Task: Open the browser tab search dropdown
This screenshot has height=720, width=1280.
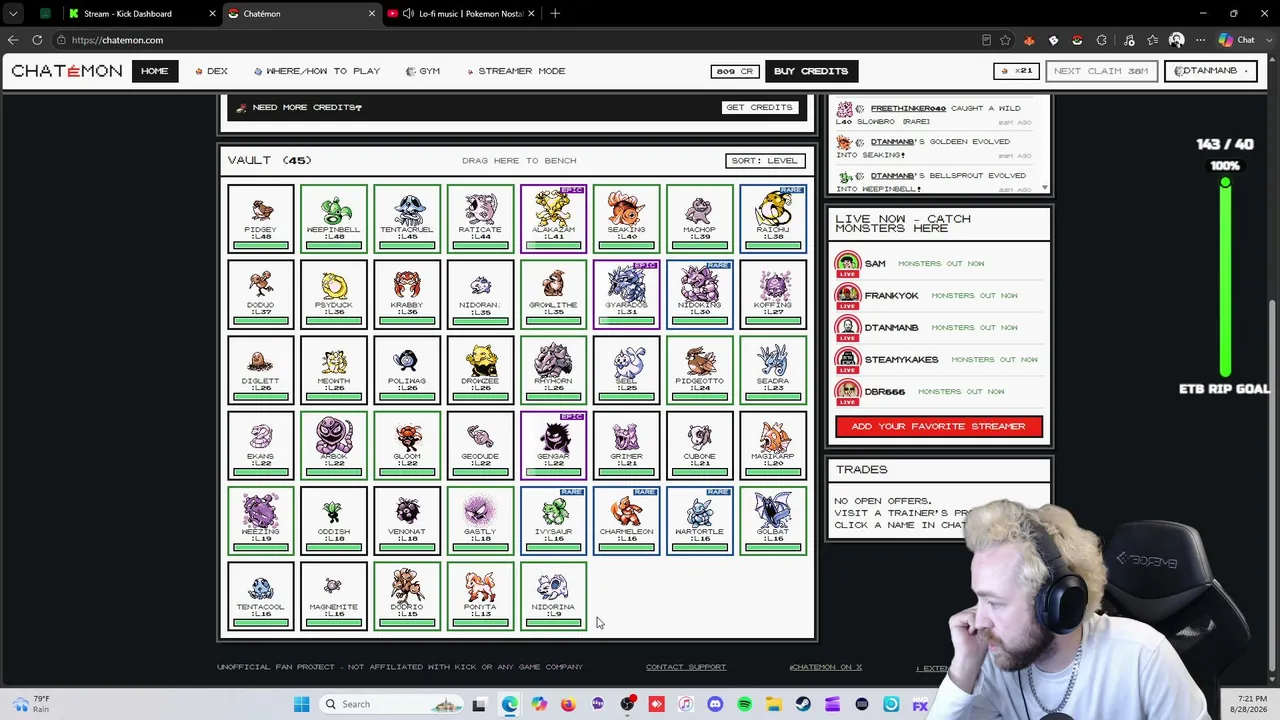Action: click(x=13, y=14)
